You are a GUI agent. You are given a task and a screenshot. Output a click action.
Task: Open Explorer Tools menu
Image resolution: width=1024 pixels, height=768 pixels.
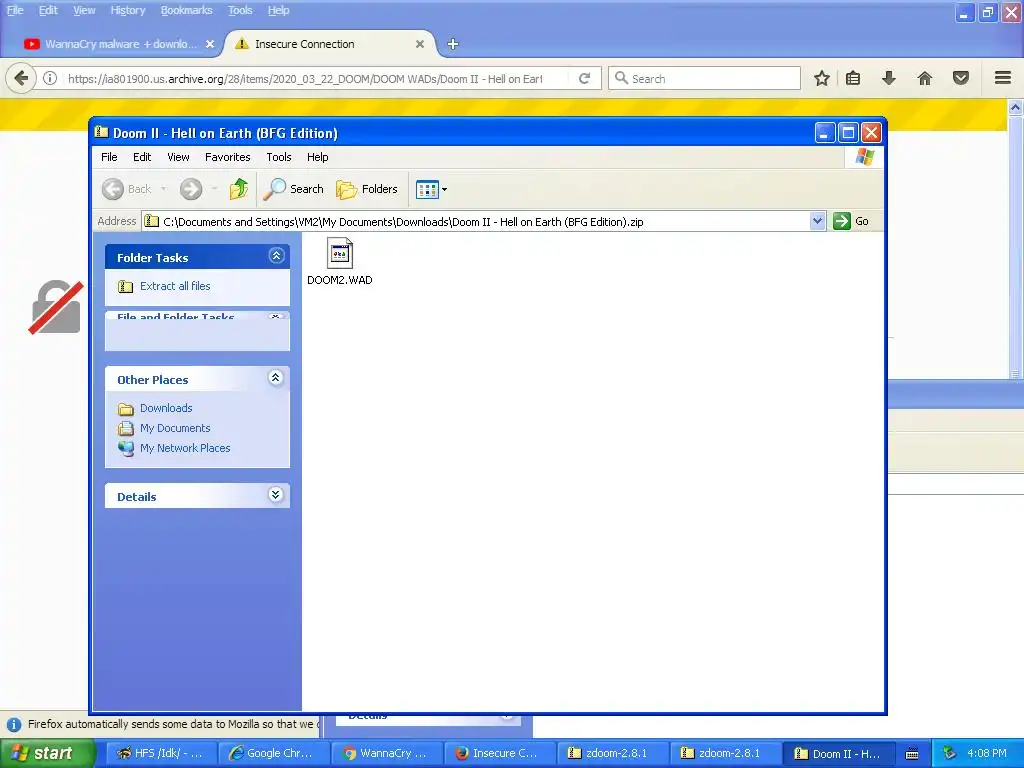tap(279, 157)
